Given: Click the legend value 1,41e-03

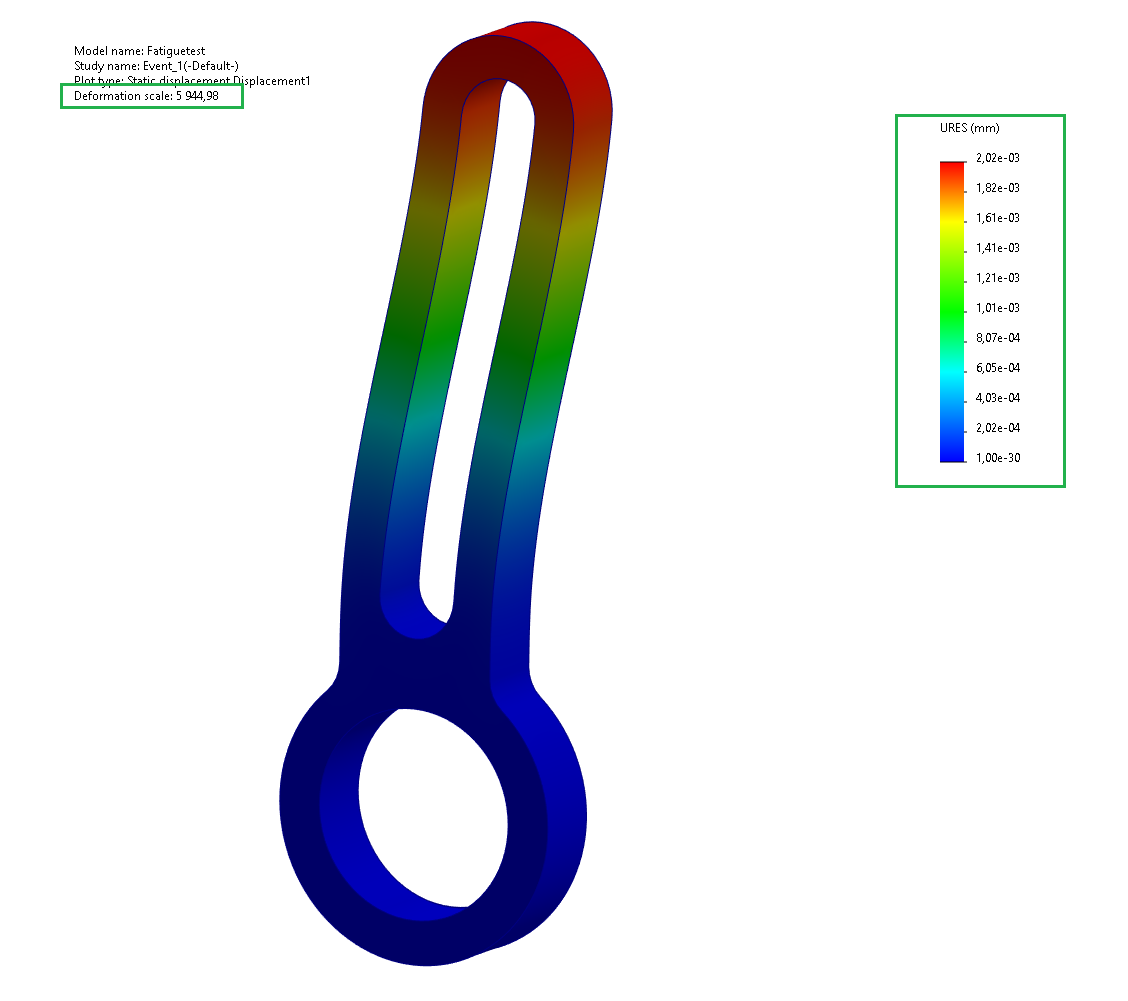Looking at the screenshot, I should pos(997,248).
